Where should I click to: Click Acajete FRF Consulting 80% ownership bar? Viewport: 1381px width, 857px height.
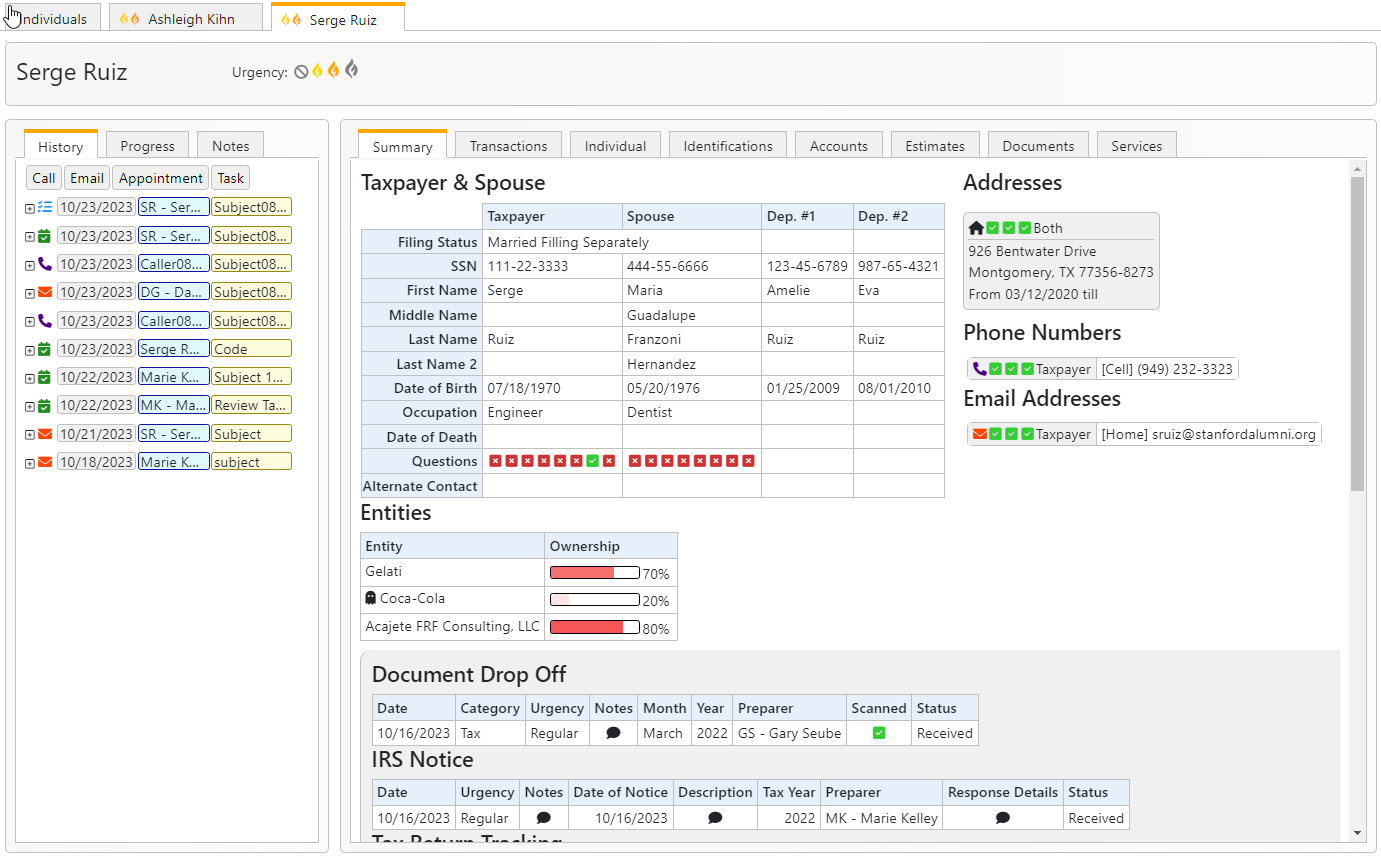(595, 627)
